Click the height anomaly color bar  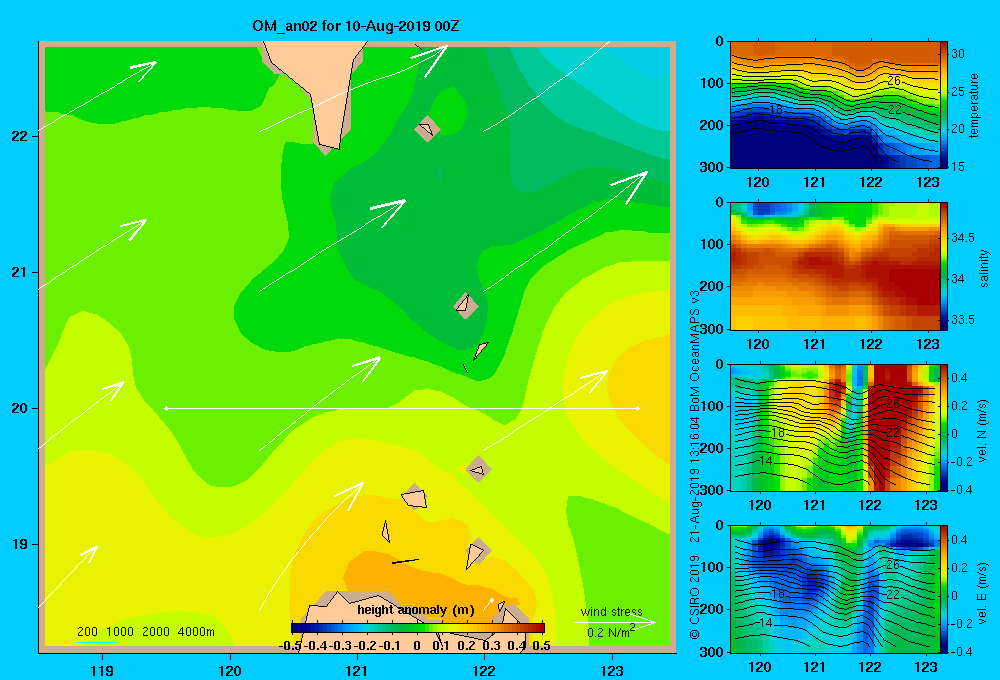coord(418,628)
